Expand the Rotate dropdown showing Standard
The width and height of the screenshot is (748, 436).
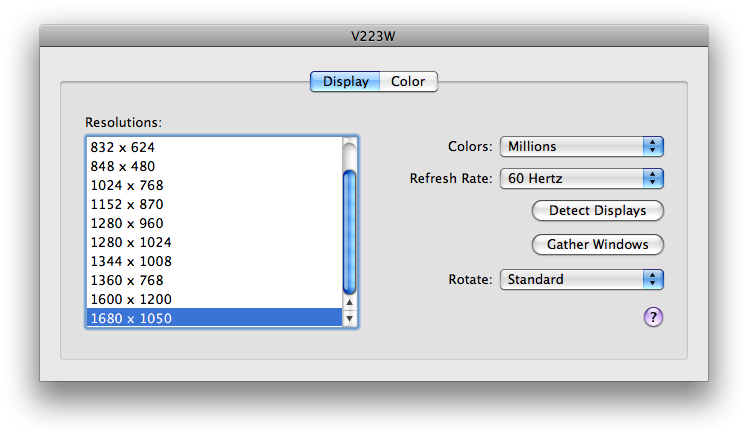coord(582,279)
